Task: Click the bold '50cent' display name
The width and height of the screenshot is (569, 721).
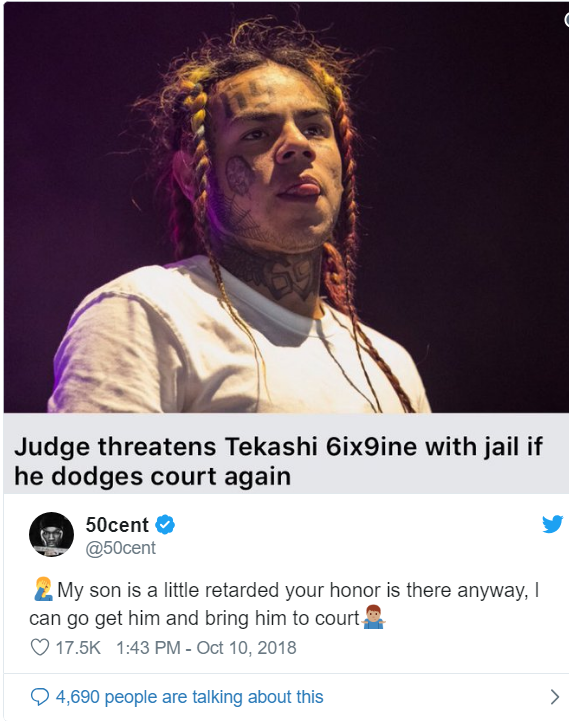Action: [x=117, y=525]
